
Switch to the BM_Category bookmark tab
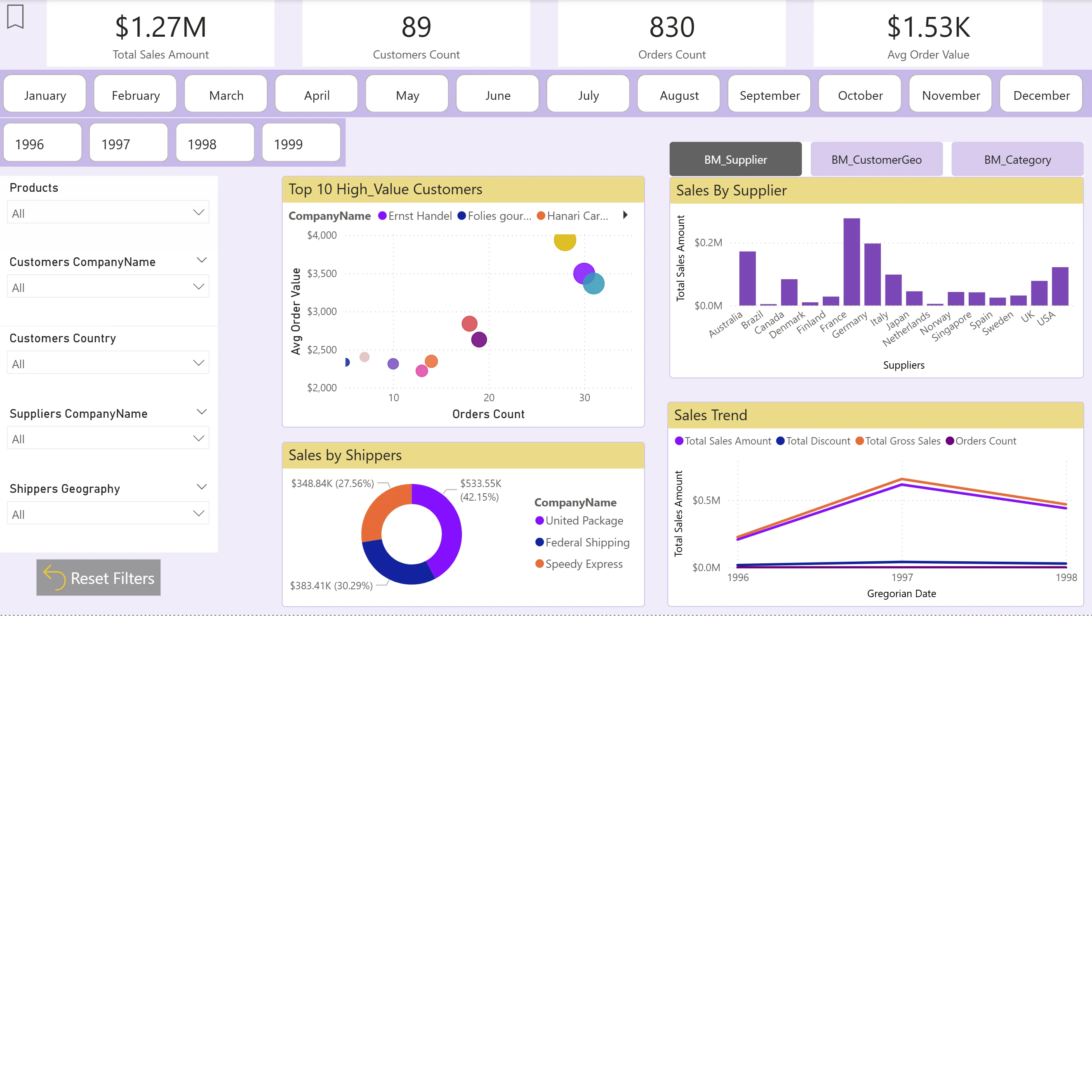pos(1017,160)
